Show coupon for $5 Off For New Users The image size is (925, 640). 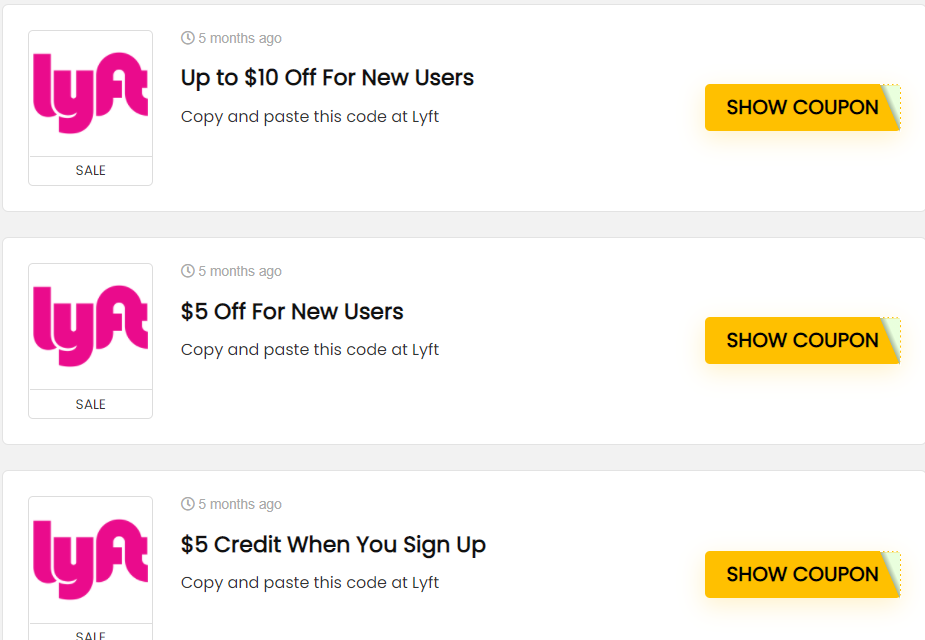point(795,340)
